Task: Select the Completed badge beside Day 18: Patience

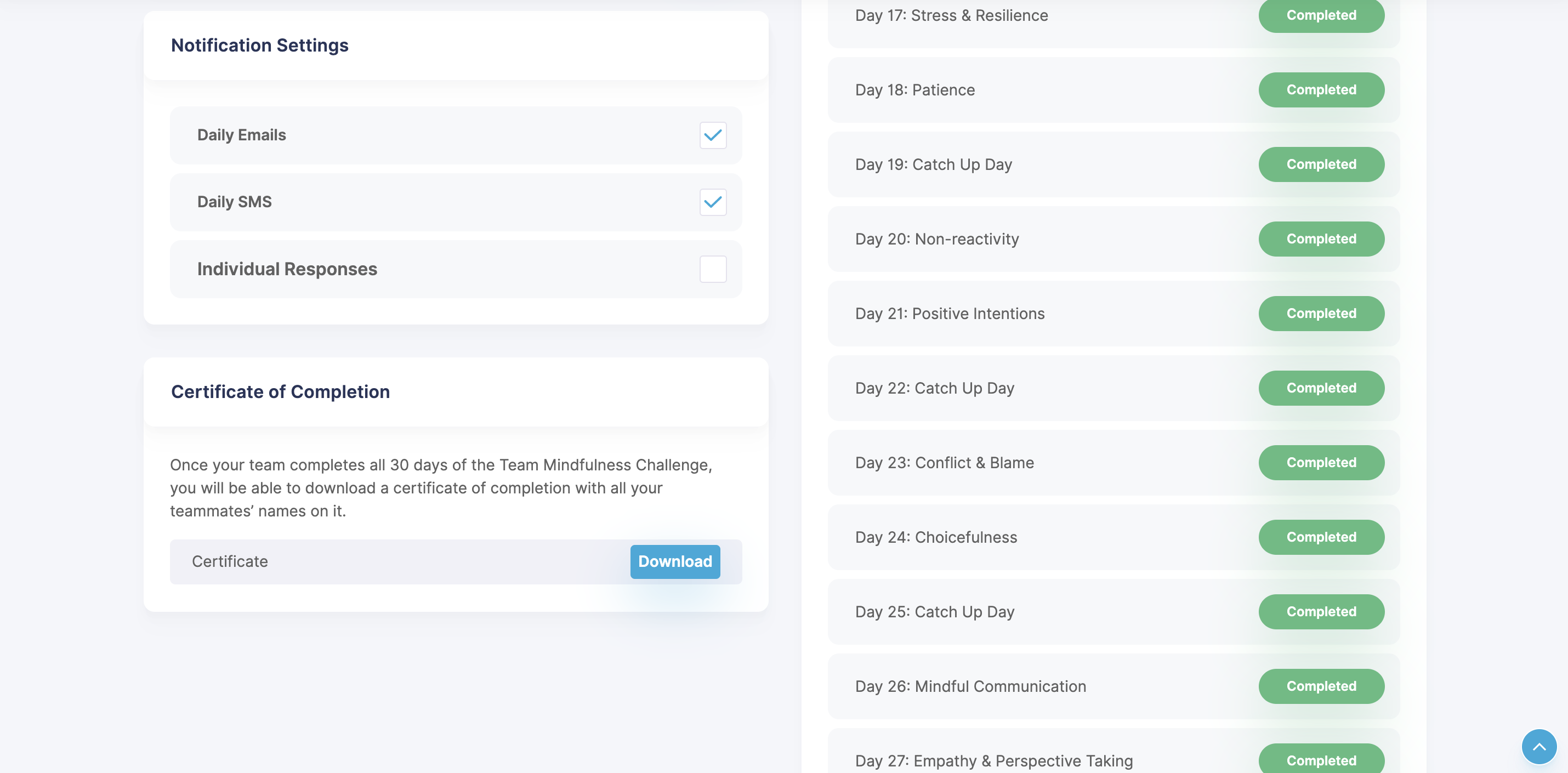Action: click(1321, 89)
